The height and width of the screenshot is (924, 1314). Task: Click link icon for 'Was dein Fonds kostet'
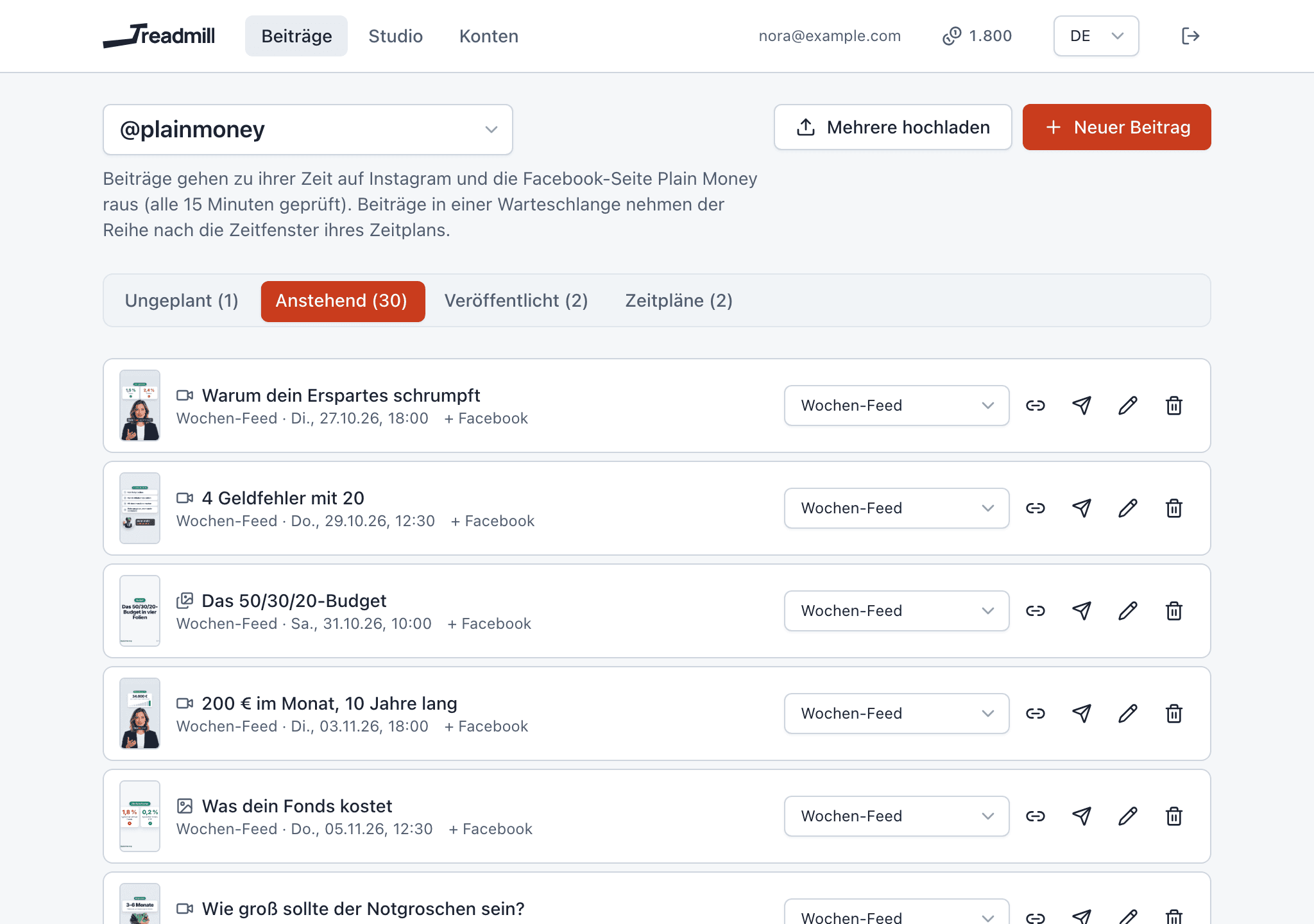pos(1036,816)
